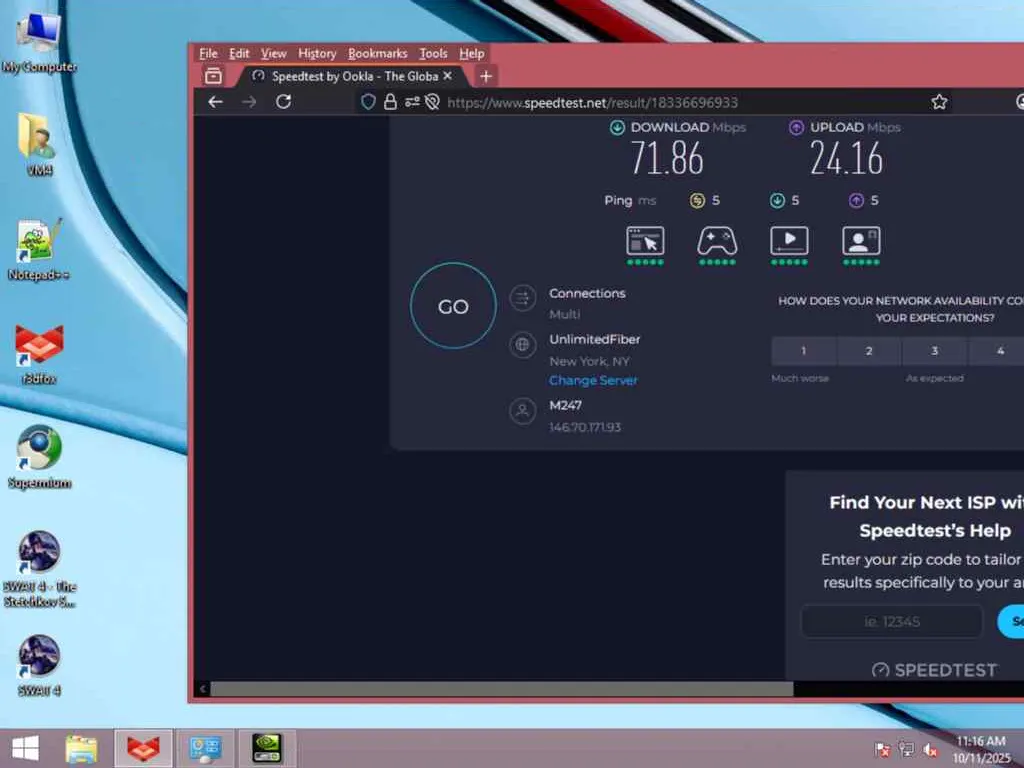Open the SWAT 4 desktop shortcut
The image size is (1024, 768).
tap(39, 665)
